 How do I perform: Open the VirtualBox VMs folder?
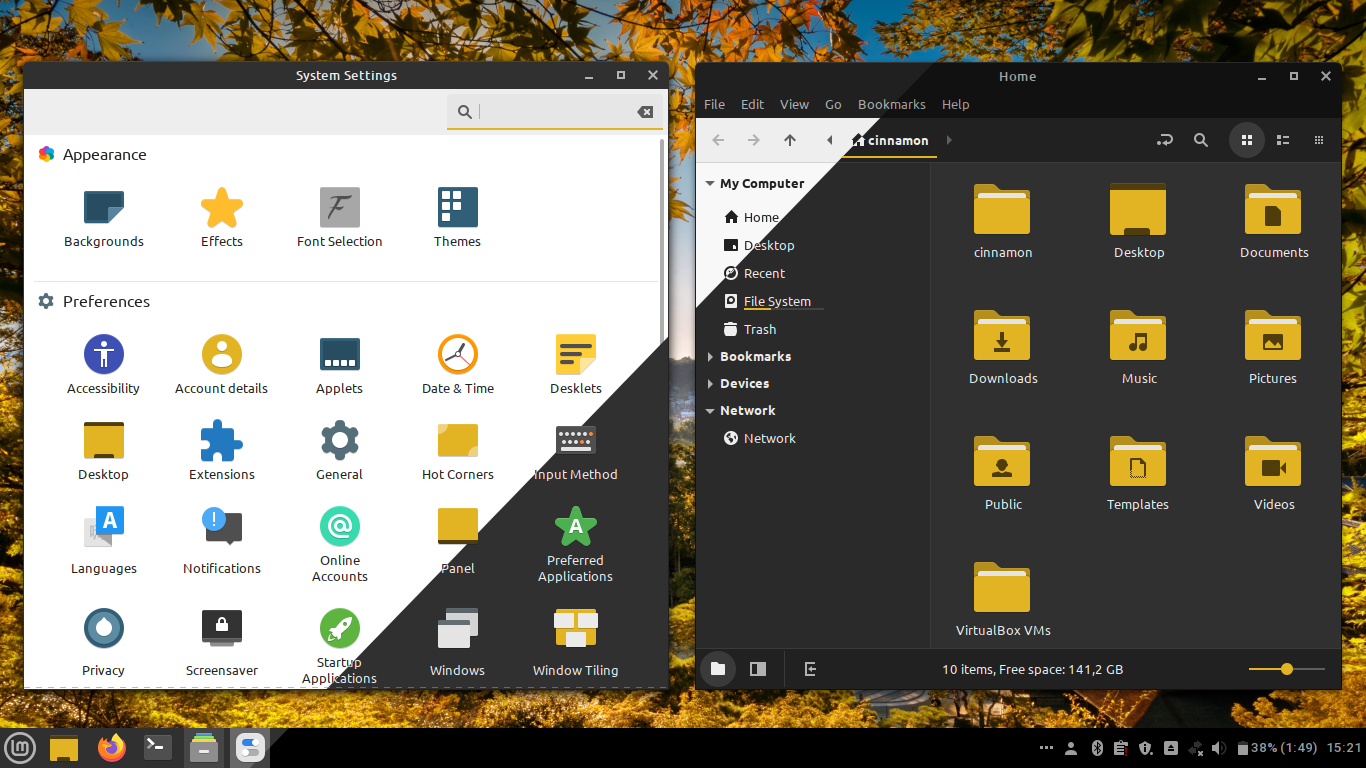(1003, 599)
